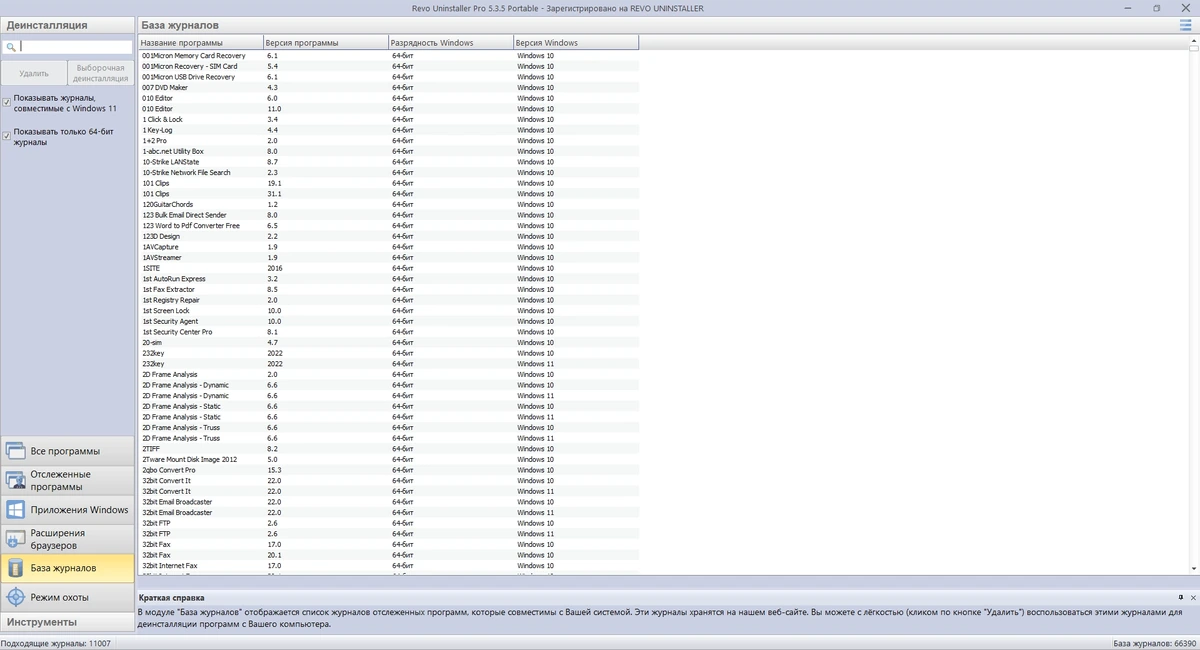1200x650 pixels.
Task: Select 001Micron USB Drive Recovery row
Action: (388, 77)
